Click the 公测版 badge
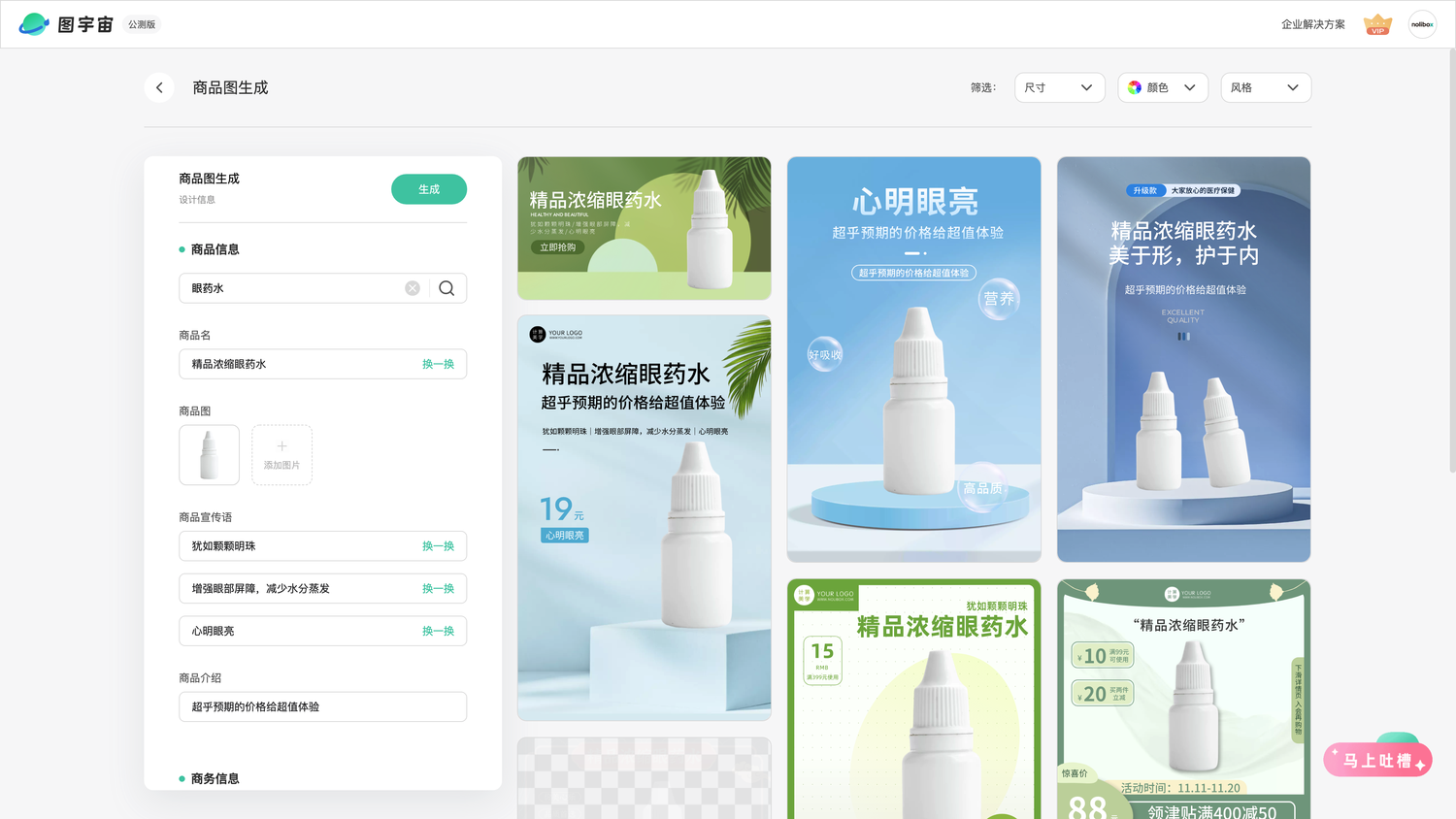Viewport: 1456px width, 819px height. tap(142, 24)
